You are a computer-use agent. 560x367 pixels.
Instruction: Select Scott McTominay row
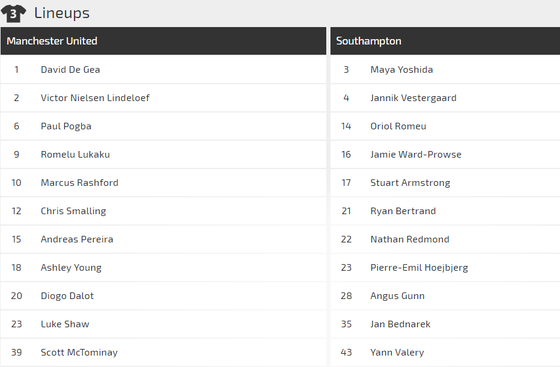[x=163, y=352]
